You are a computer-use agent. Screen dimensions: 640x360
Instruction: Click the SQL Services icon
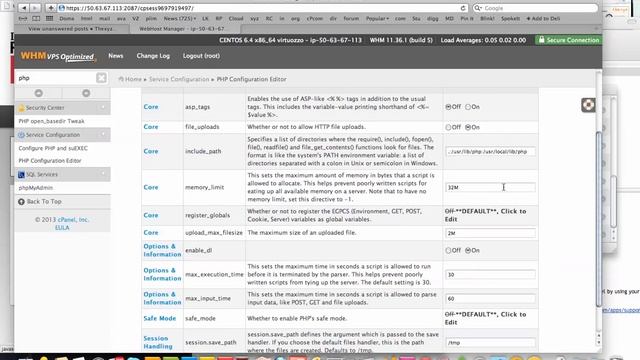click(x=21, y=174)
